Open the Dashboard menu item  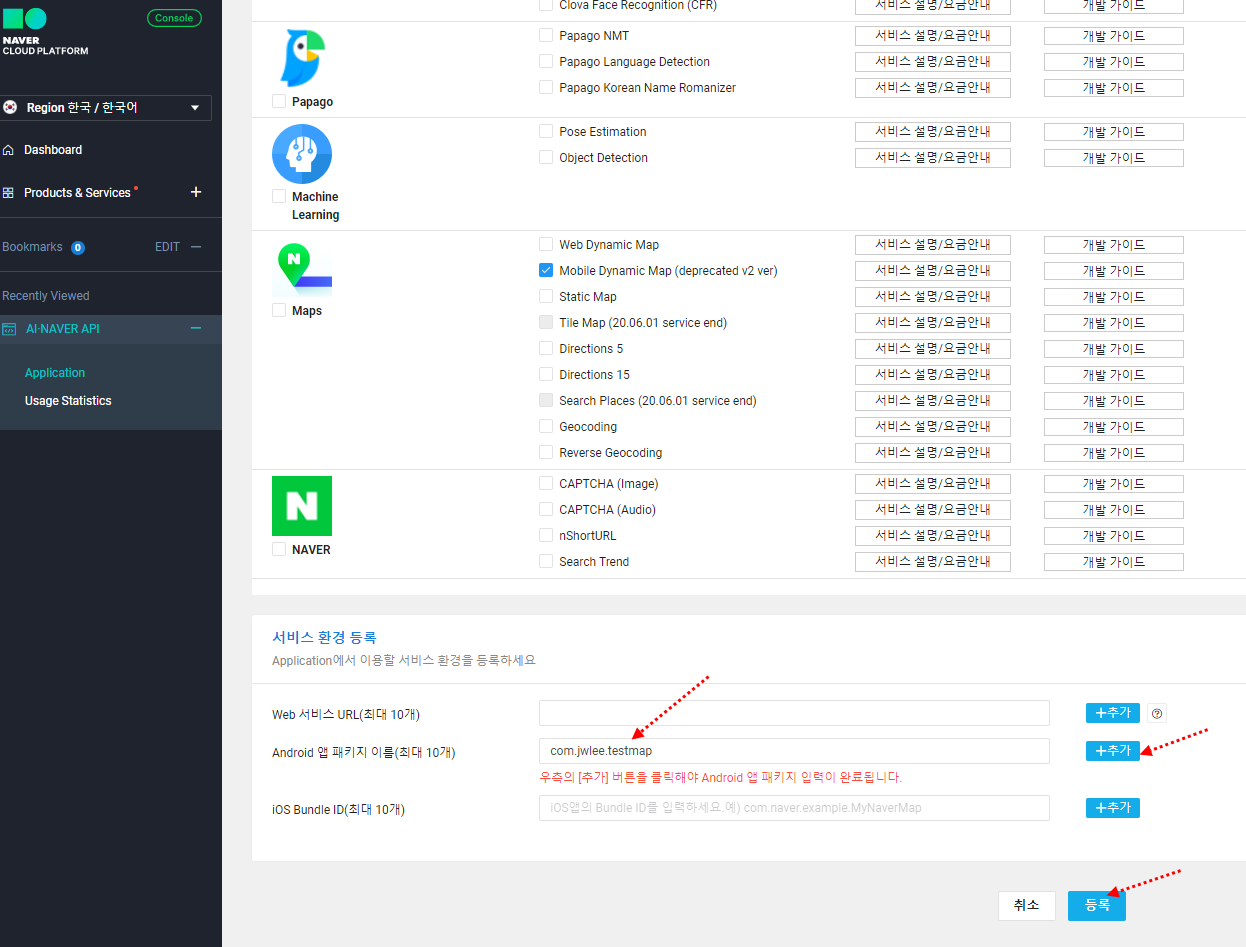point(53,150)
